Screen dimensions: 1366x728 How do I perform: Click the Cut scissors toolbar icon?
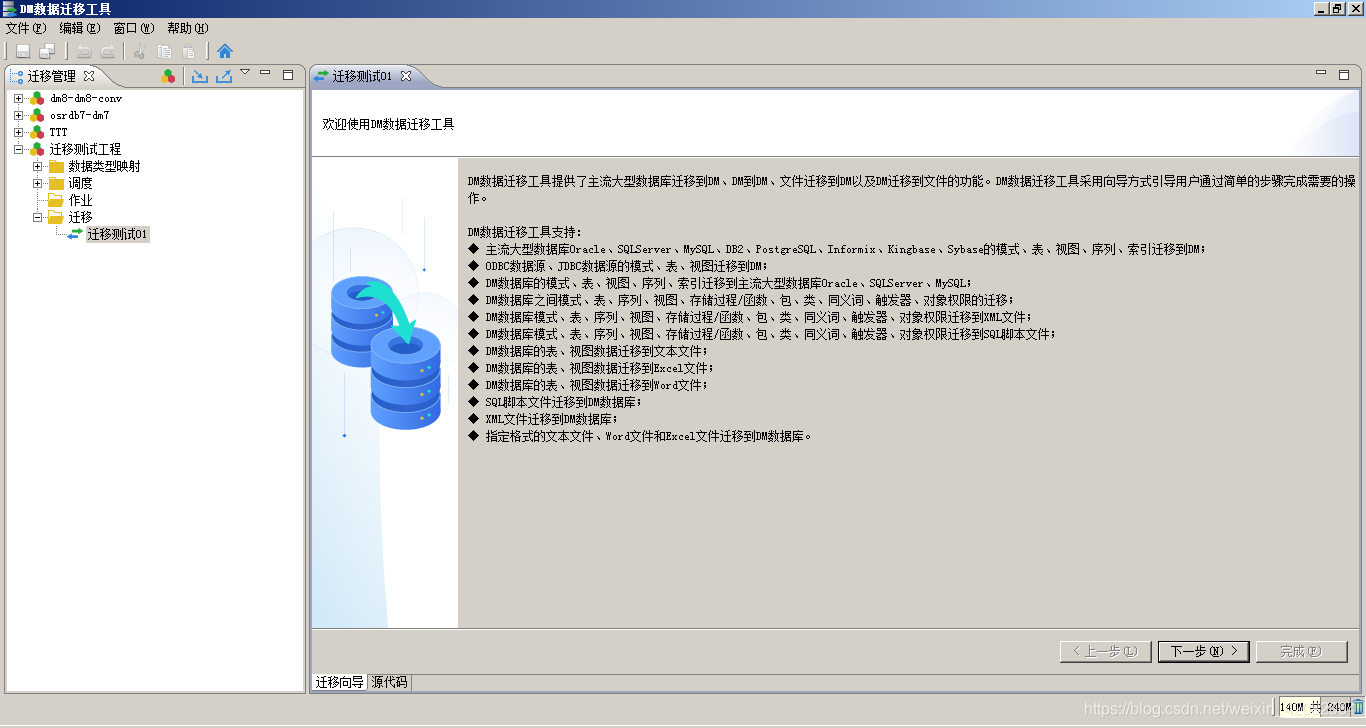140,51
